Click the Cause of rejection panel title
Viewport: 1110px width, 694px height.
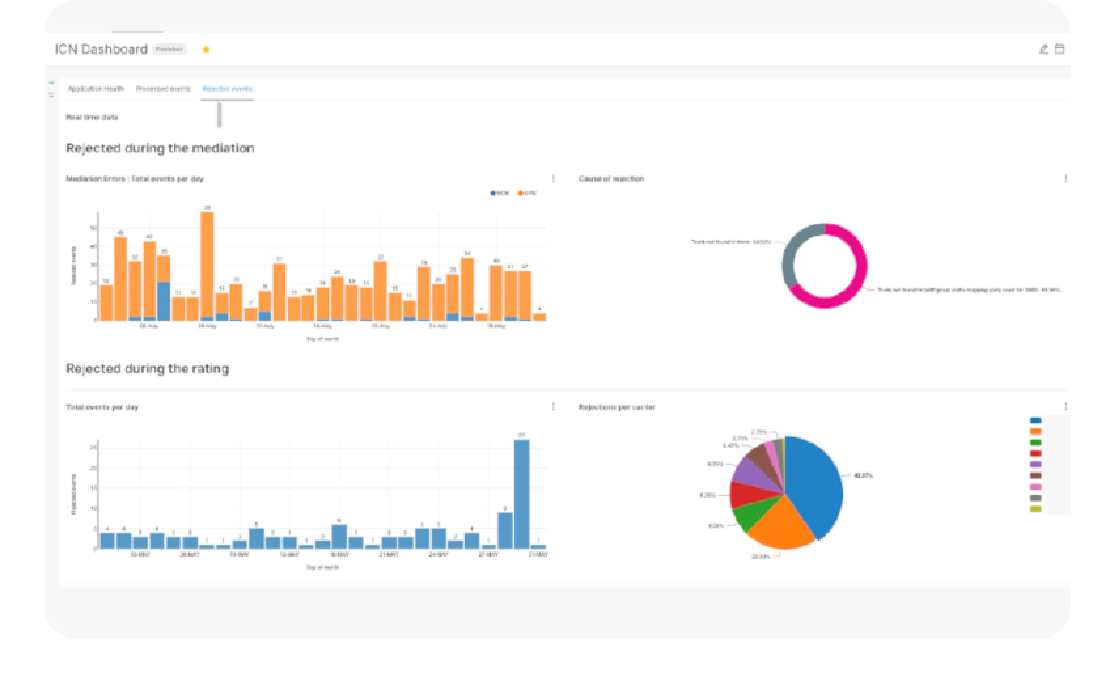point(612,178)
